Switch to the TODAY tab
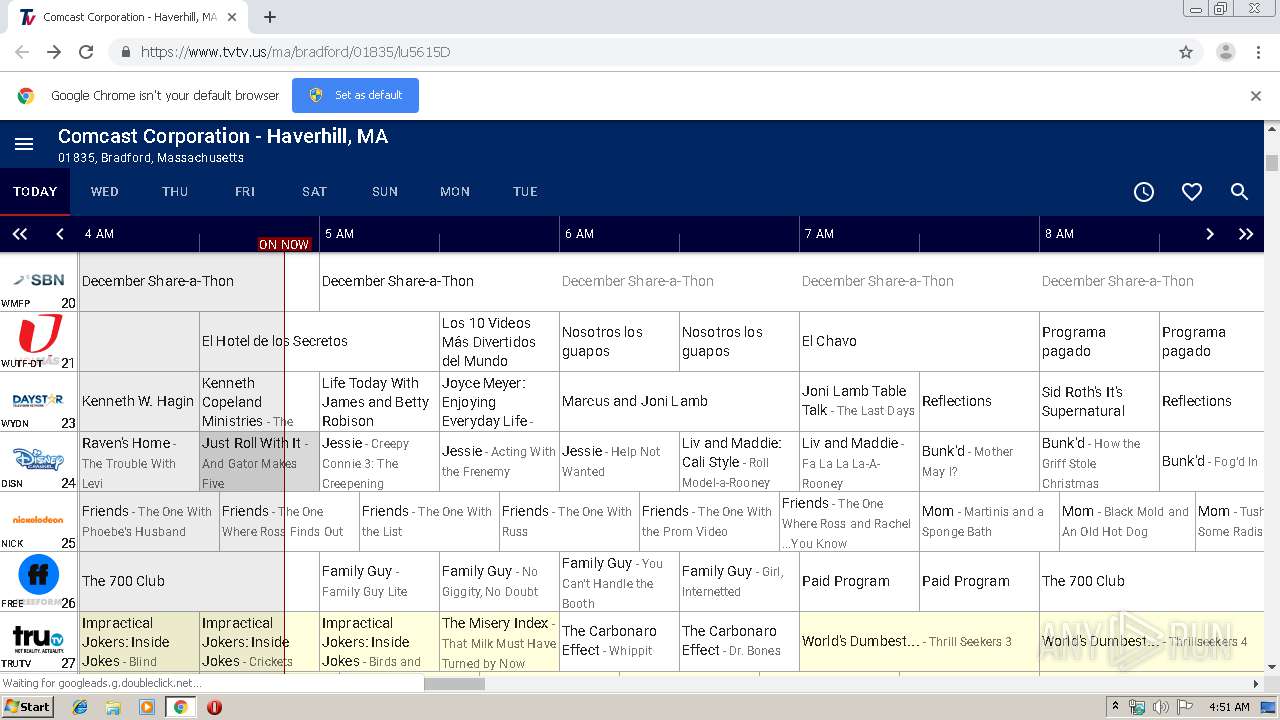 coord(35,192)
